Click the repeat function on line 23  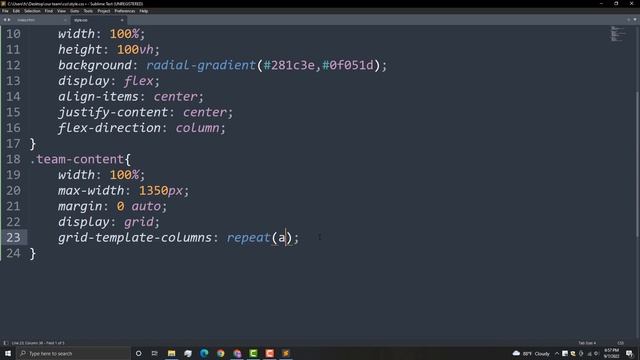[248, 238]
